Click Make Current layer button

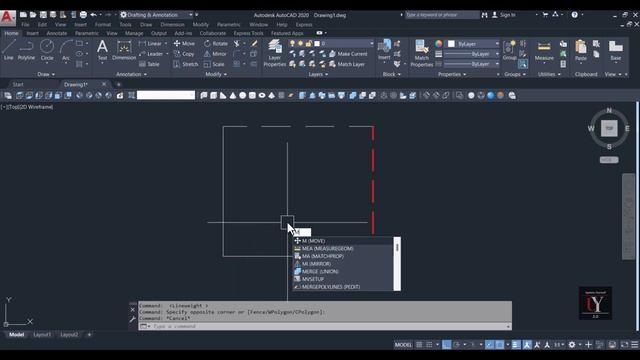pyautogui.click(x=348, y=54)
